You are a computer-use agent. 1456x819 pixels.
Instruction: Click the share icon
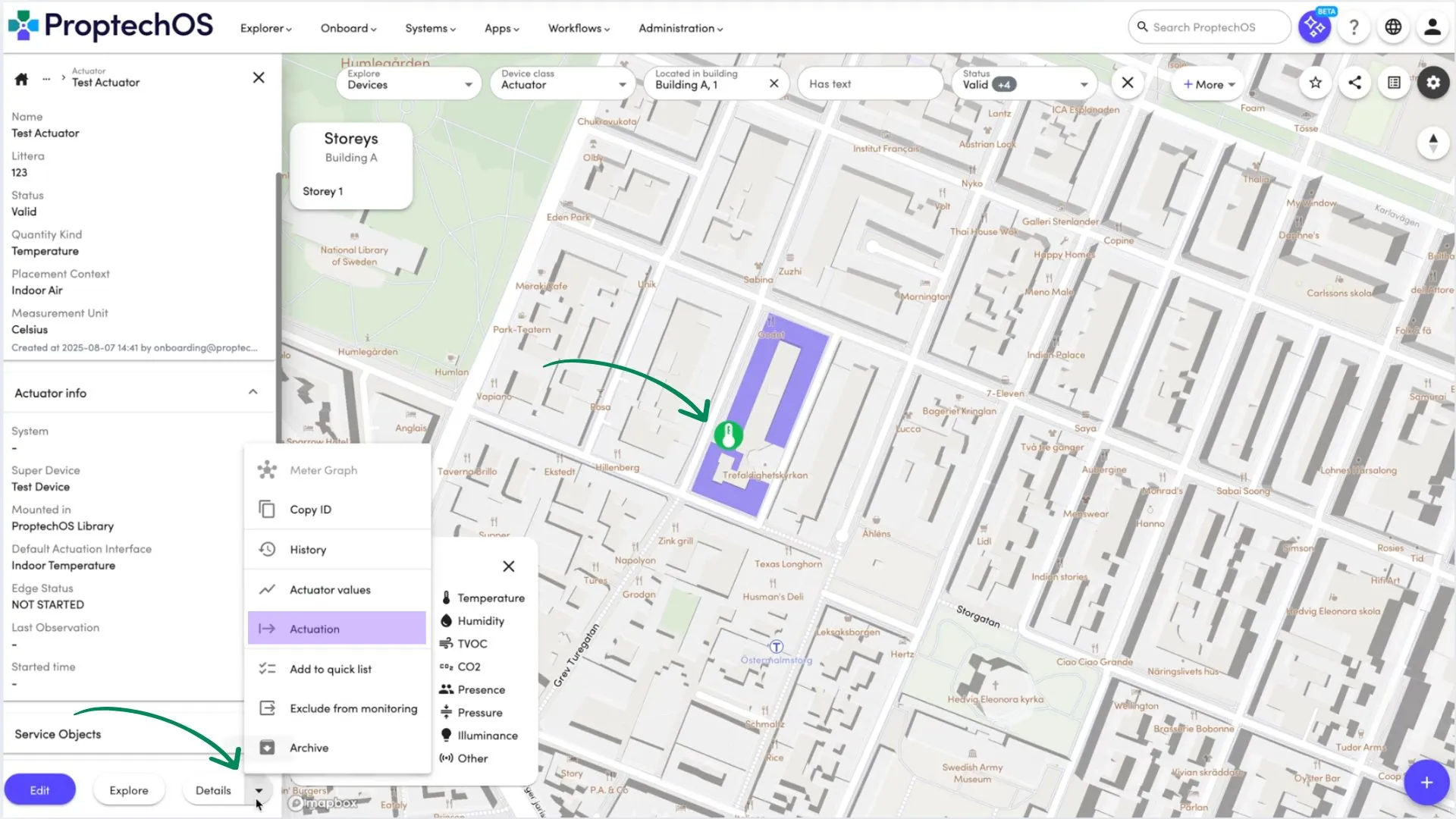[x=1354, y=83]
